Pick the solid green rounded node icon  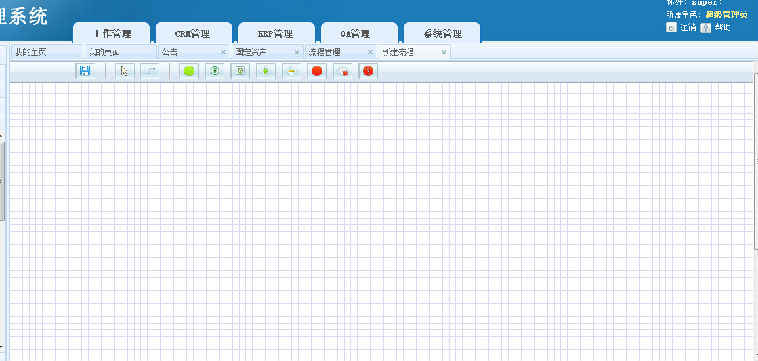pos(189,71)
